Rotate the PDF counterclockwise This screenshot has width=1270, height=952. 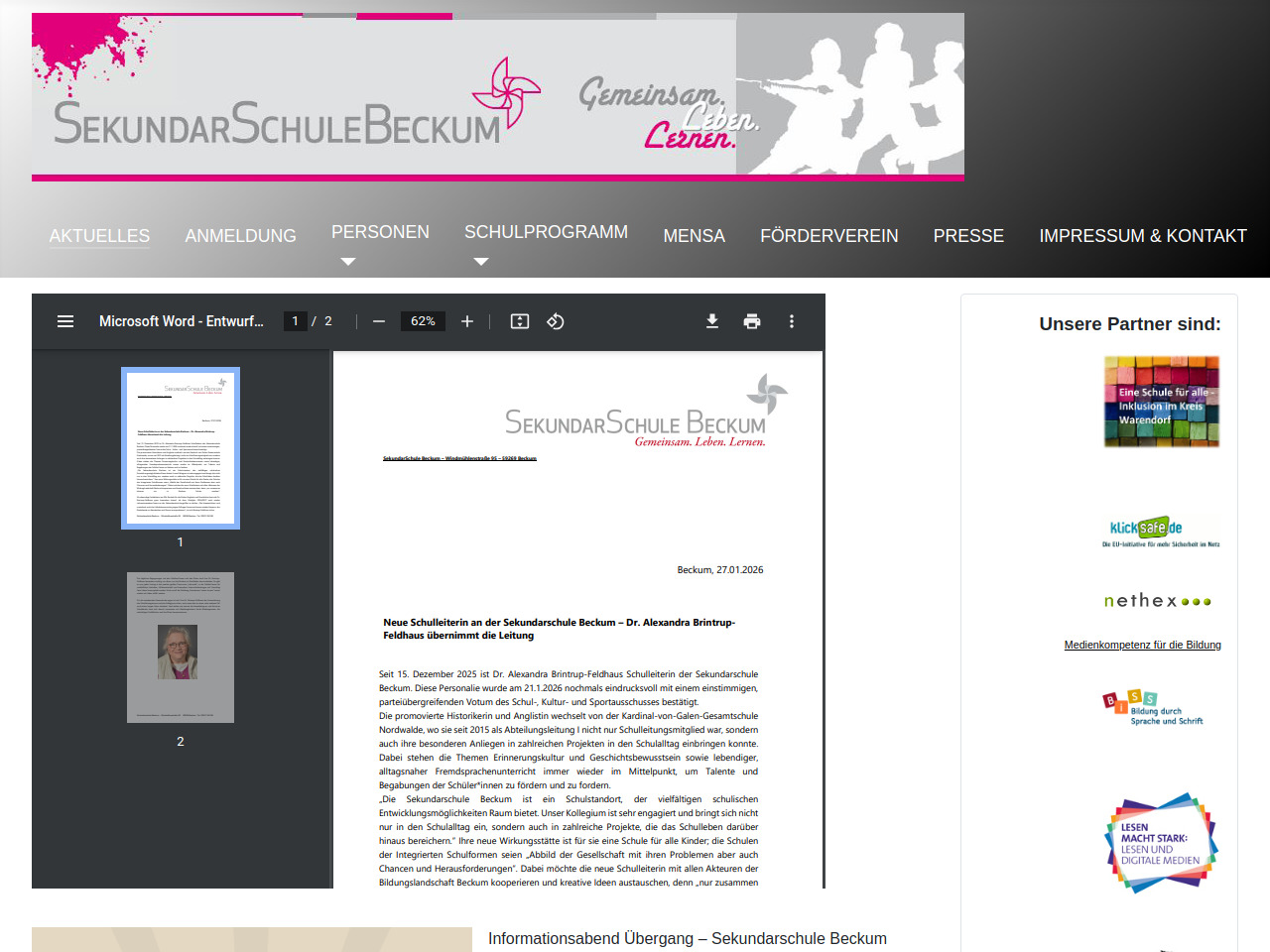coord(556,321)
